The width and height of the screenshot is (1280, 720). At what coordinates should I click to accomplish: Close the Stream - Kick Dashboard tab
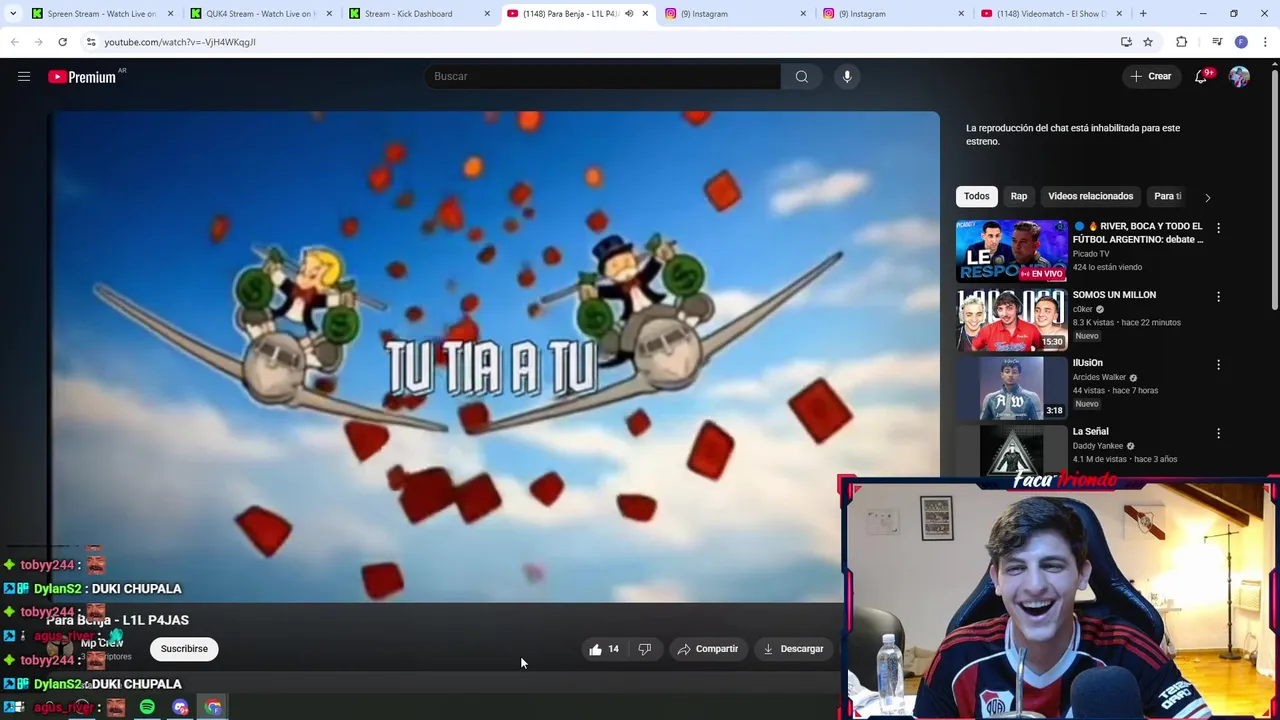coord(487,14)
